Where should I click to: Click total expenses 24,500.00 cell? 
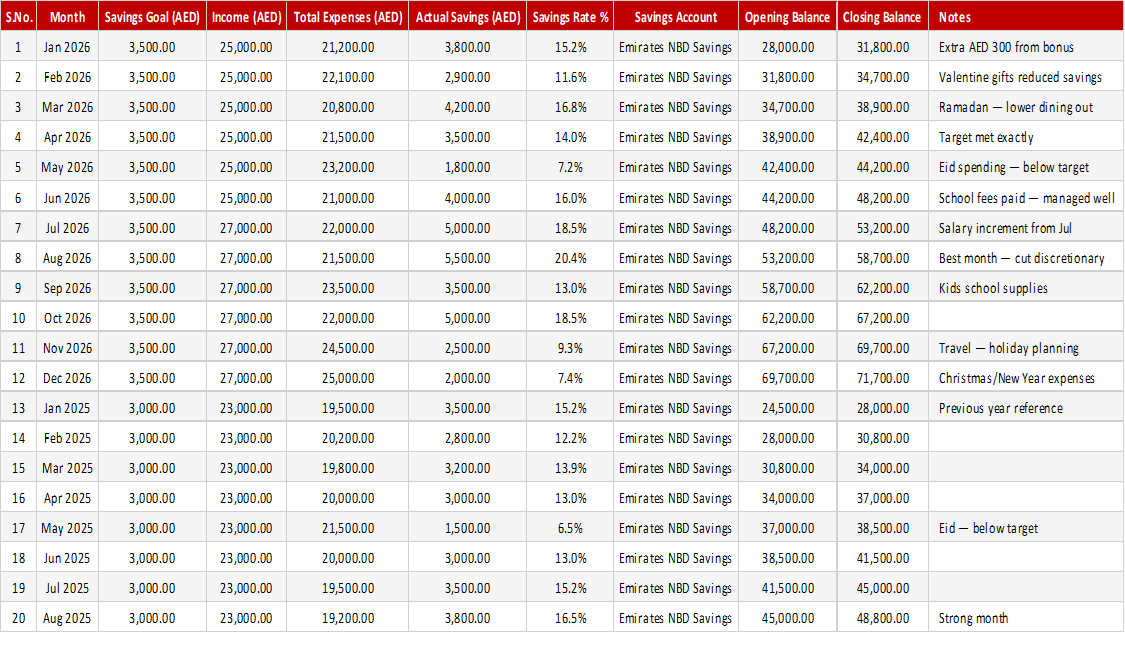click(348, 348)
